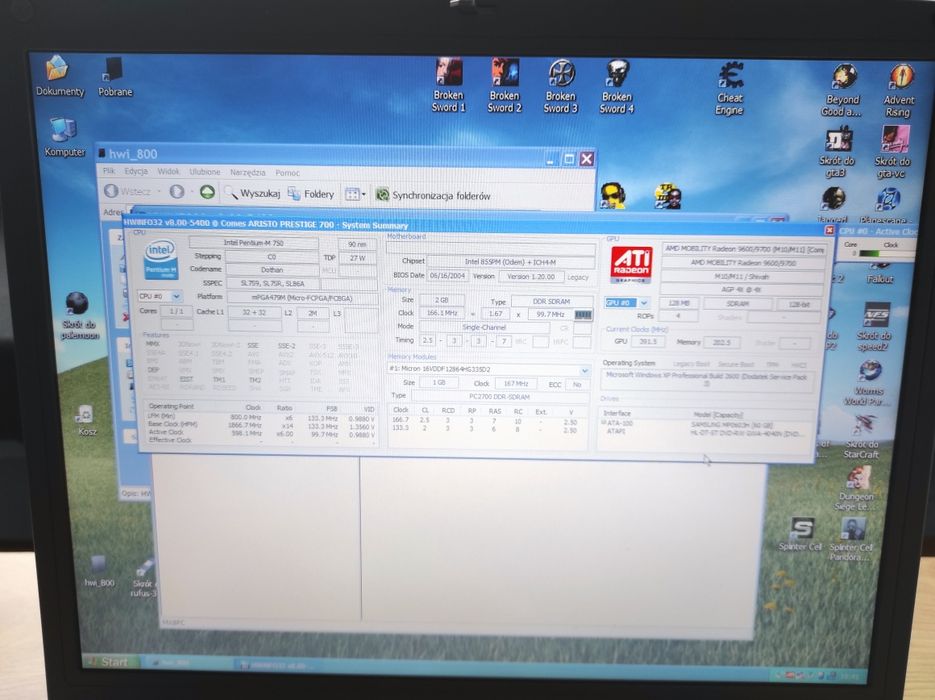935x700 pixels.
Task: Click the Single-Channel mode field
Action: pyautogui.click(x=484, y=327)
